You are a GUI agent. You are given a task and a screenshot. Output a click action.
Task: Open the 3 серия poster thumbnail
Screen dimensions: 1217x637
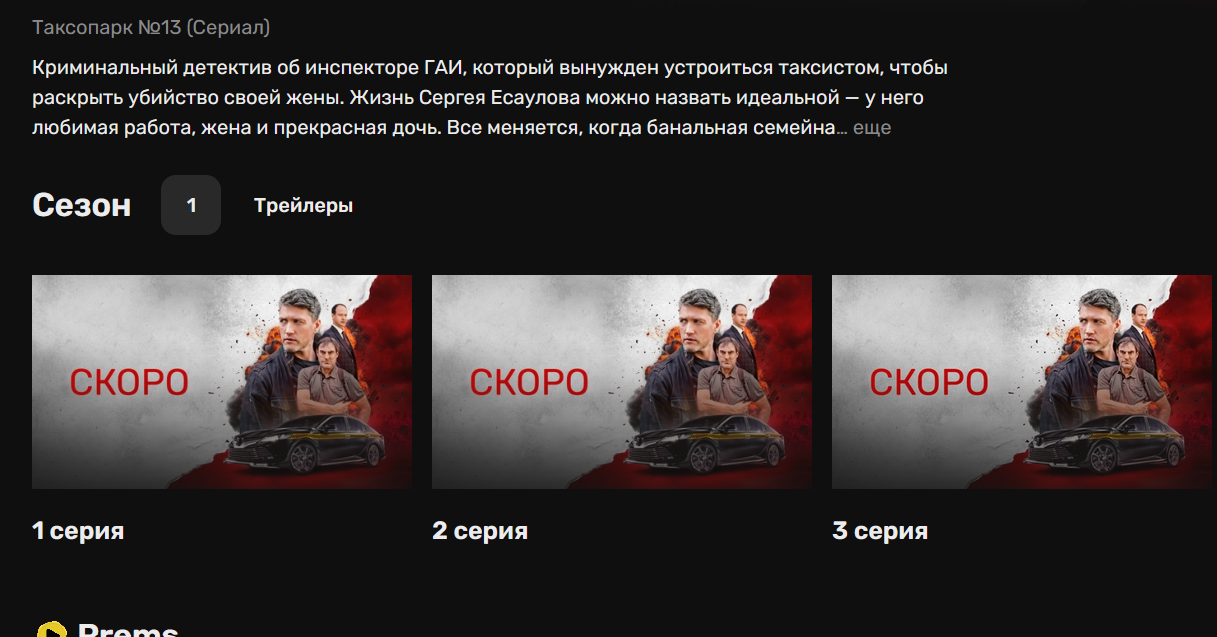1022,382
